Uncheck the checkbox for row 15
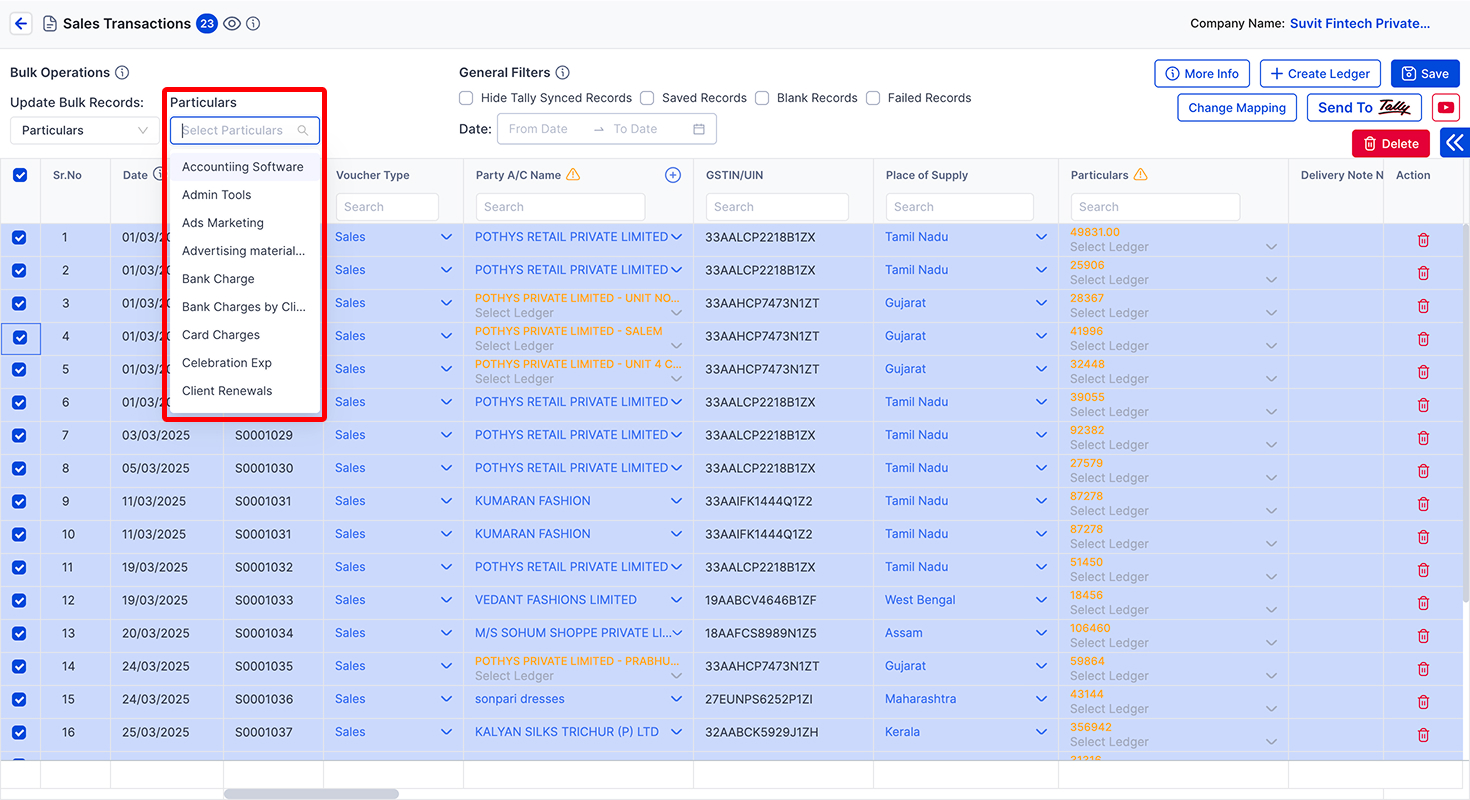The width and height of the screenshot is (1470, 800). coord(19,700)
